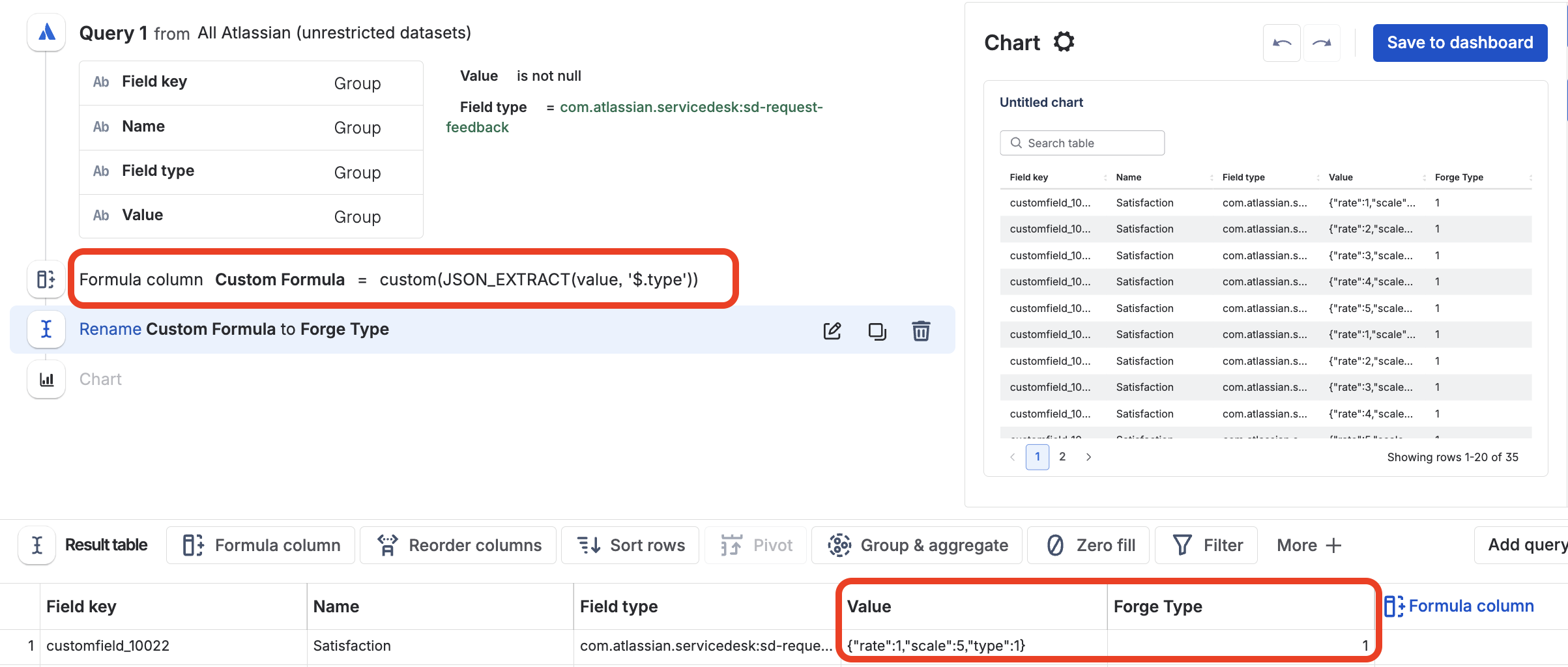Click the undo arrow button

coord(1282,43)
